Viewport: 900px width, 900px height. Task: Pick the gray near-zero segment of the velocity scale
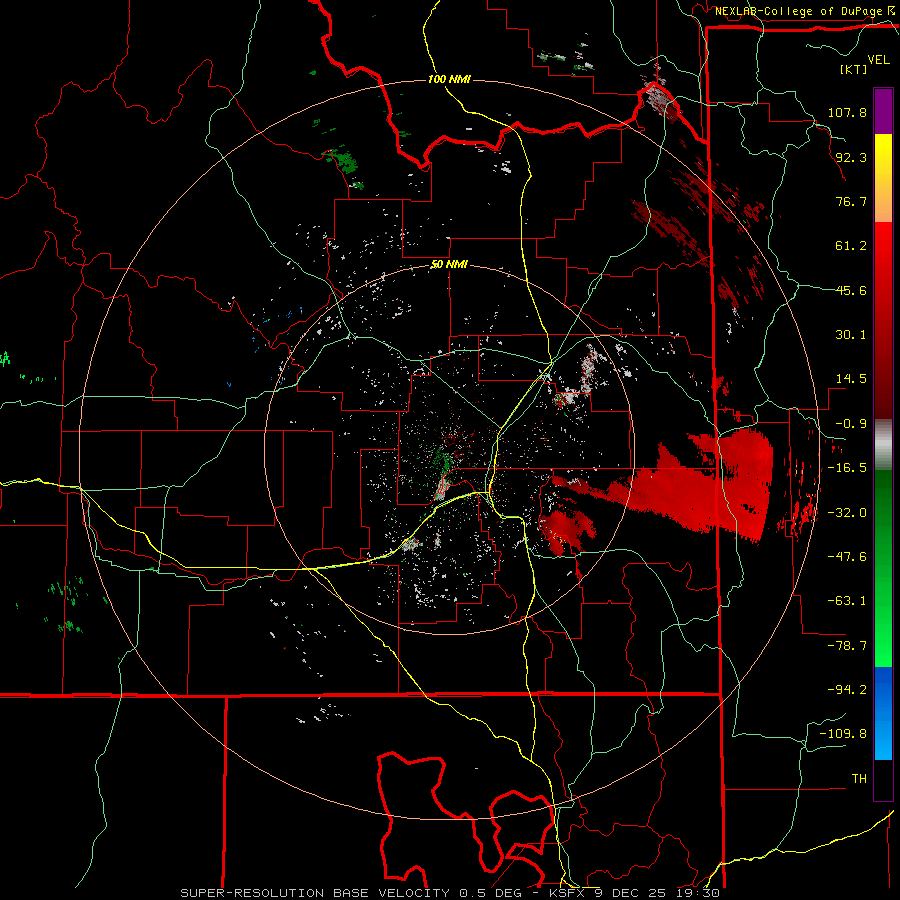click(883, 445)
